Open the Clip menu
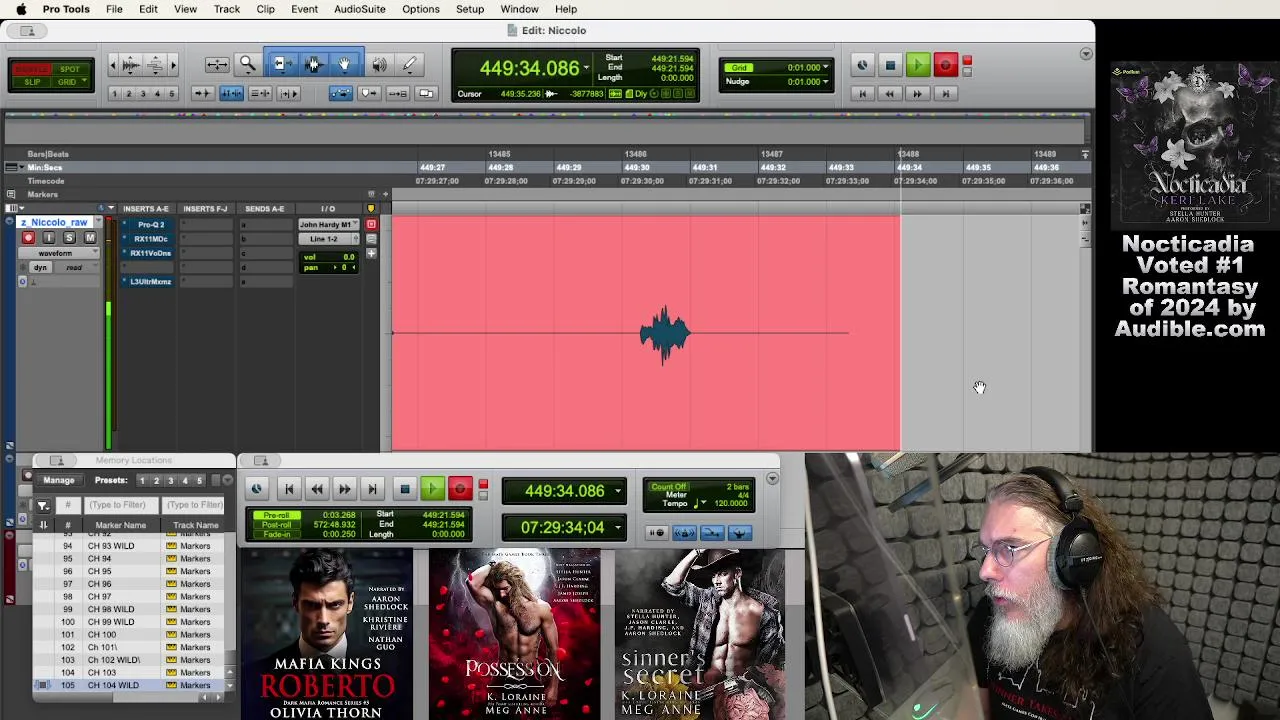 point(265,9)
